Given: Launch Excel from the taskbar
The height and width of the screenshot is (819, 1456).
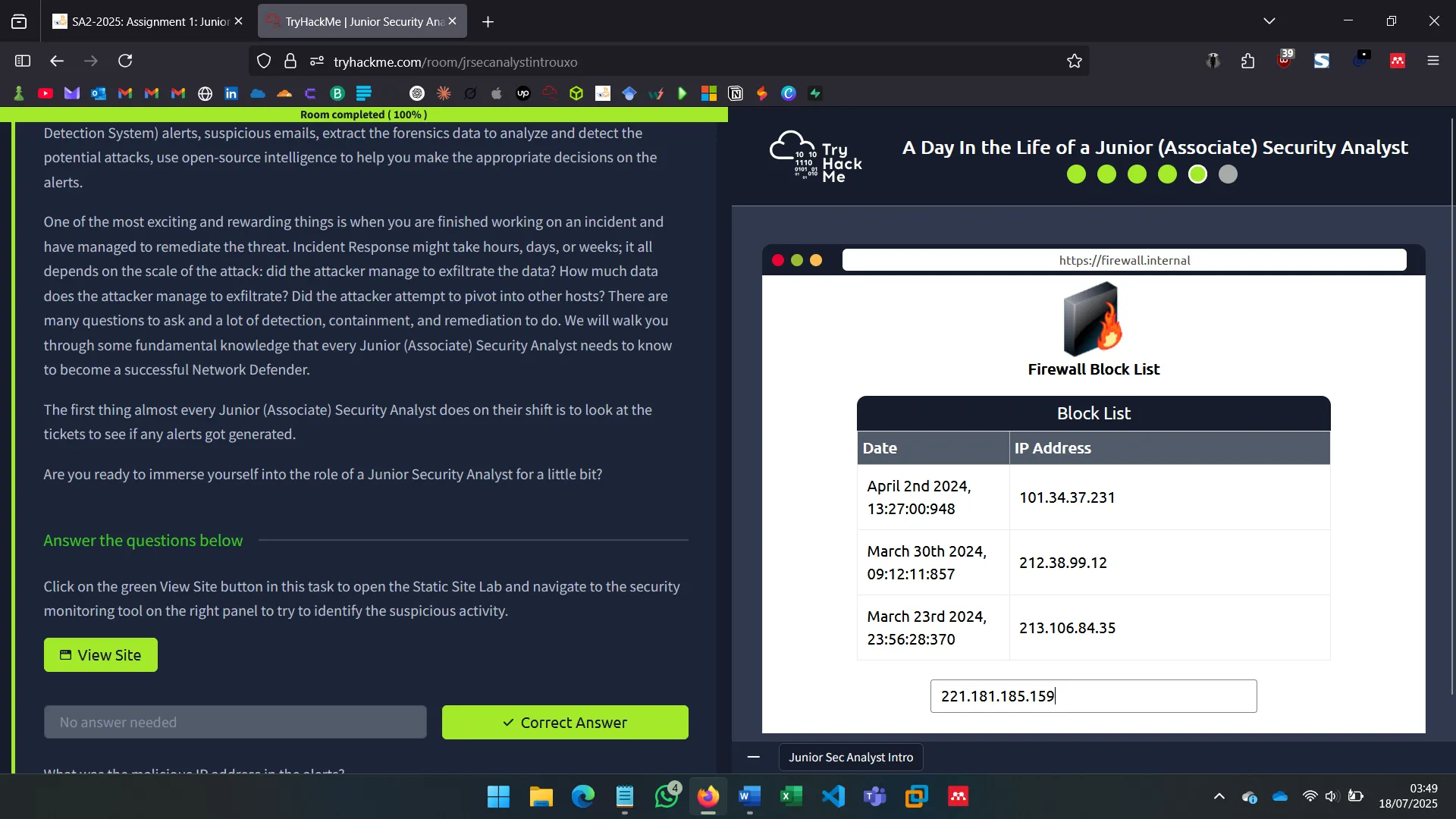Looking at the screenshot, I should coord(791,796).
